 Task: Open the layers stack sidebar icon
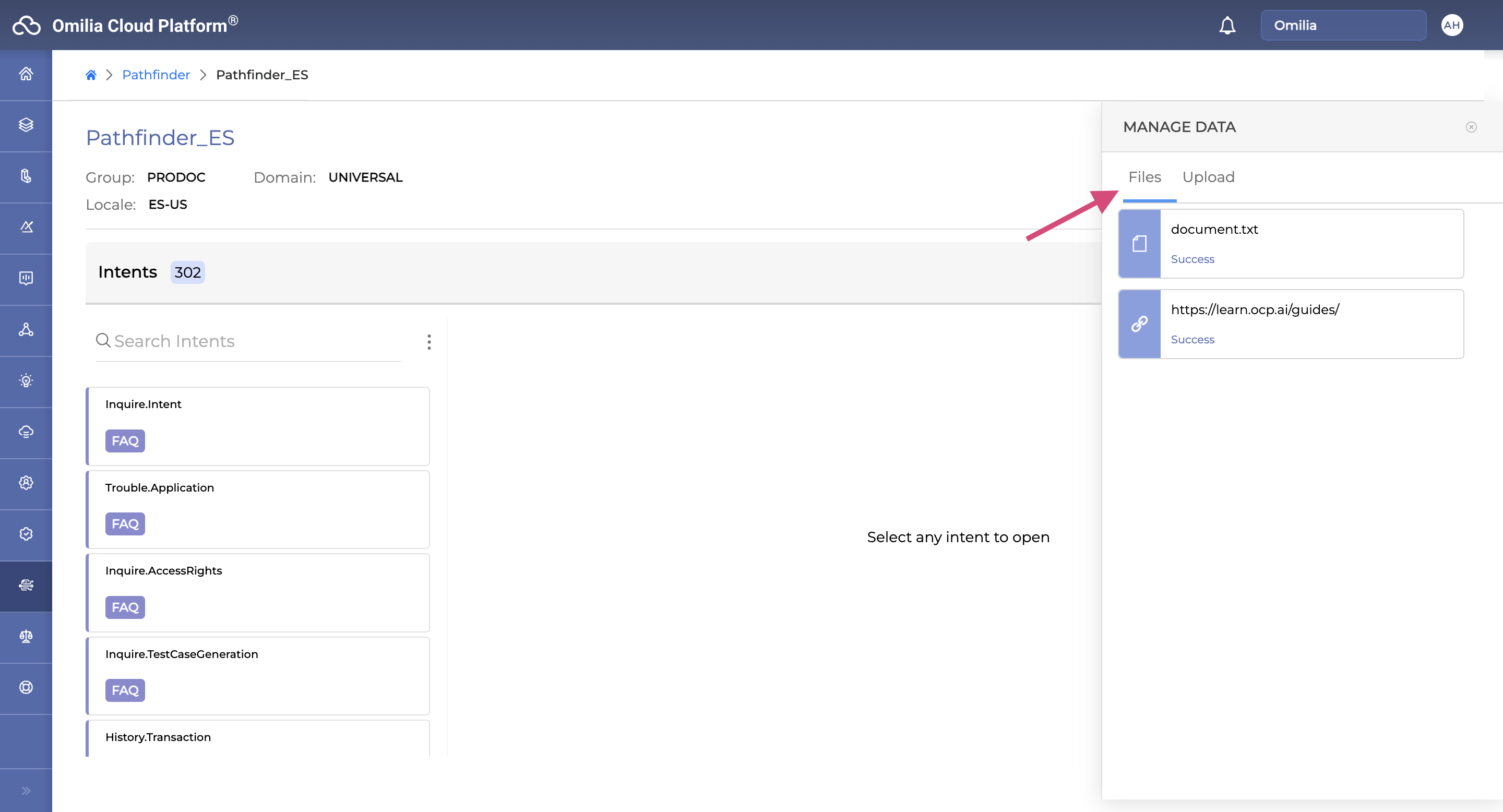(x=26, y=125)
